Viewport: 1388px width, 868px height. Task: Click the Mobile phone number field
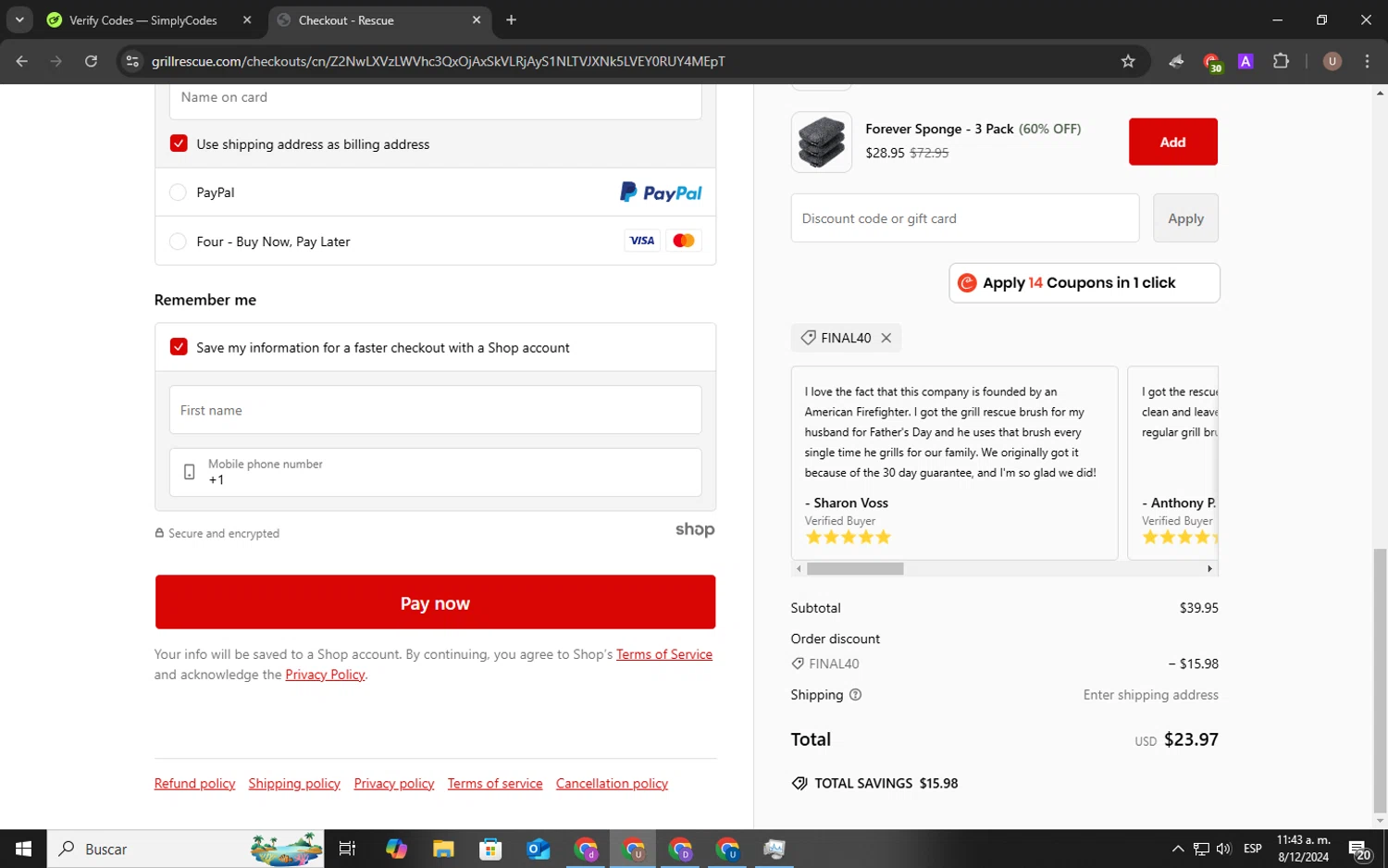point(435,472)
